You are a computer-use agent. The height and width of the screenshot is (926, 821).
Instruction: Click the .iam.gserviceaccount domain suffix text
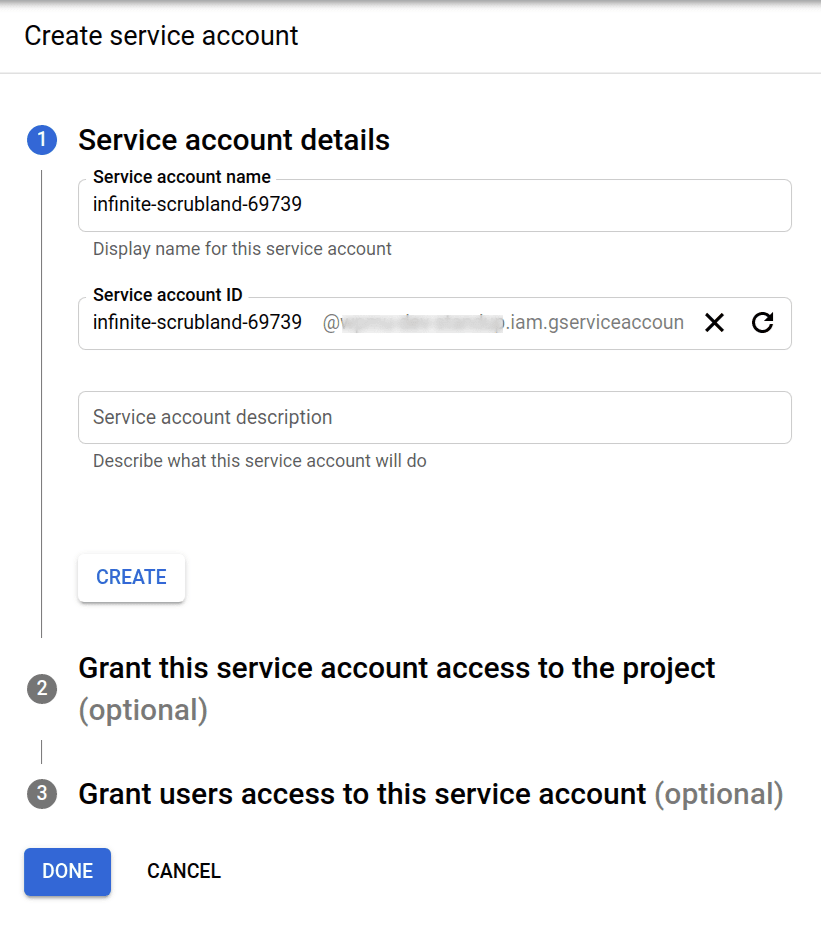click(594, 322)
